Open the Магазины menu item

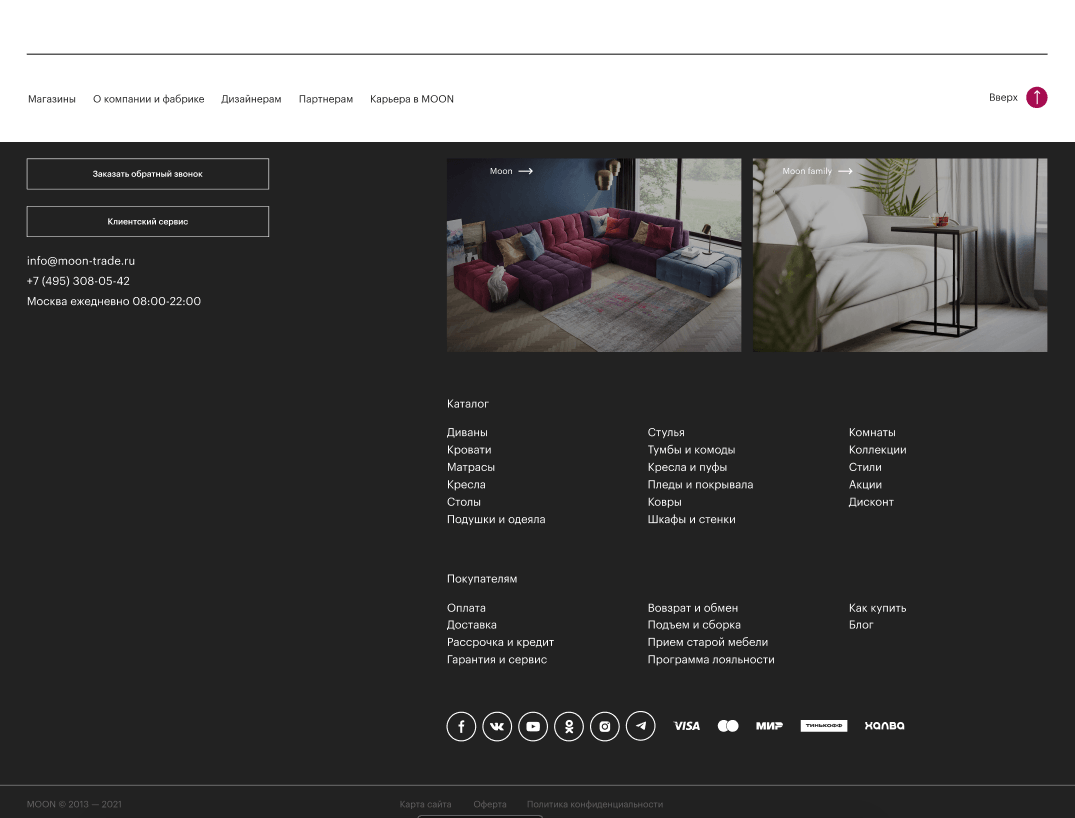pyautogui.click(x=52, y=99)
